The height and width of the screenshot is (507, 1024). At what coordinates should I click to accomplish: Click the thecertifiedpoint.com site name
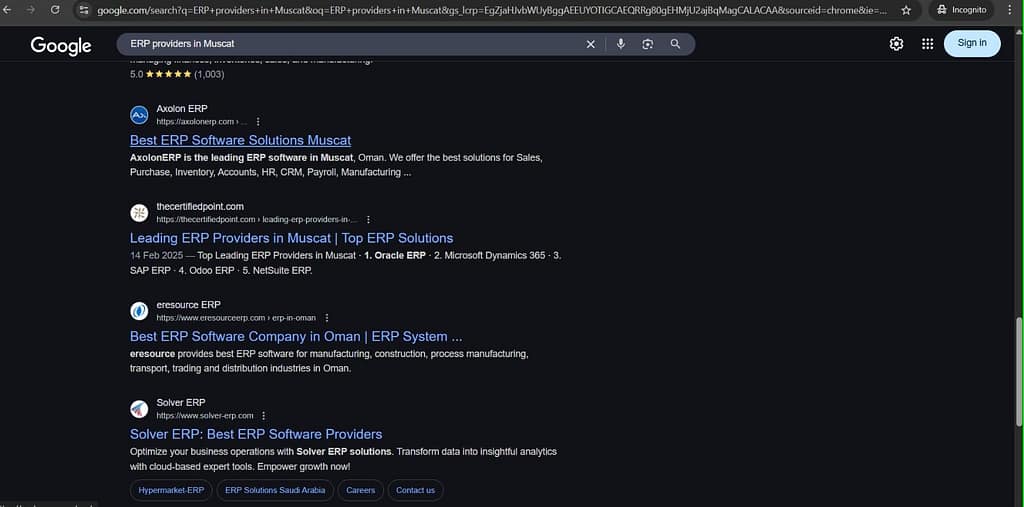[x=200, y=206]
